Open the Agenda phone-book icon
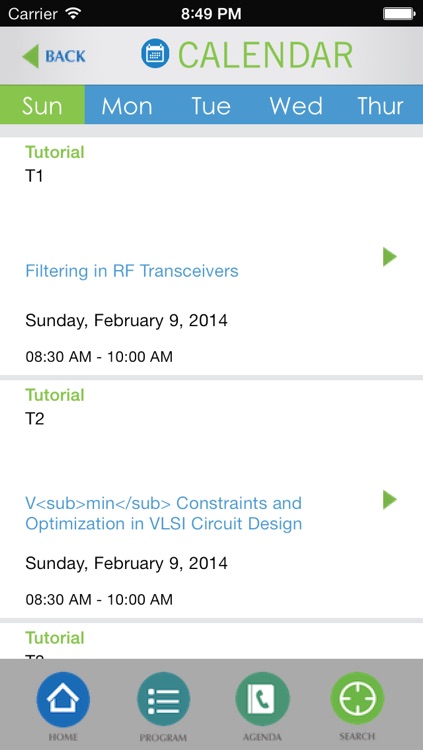 click(262, 698)
